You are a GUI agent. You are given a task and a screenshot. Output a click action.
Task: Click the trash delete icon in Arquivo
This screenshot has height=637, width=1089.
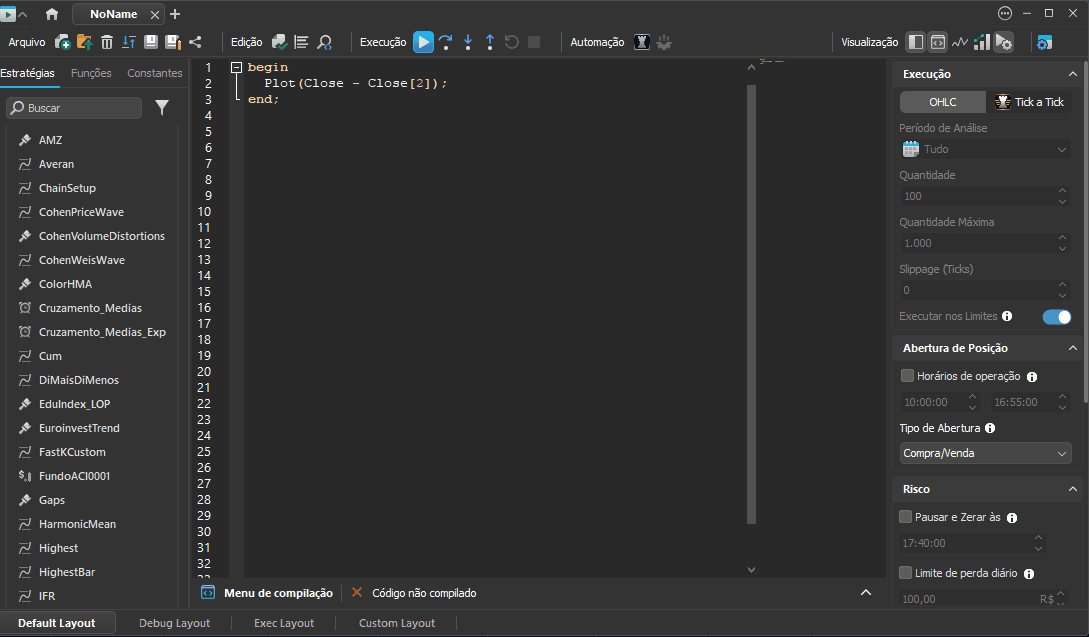tap(107, 42)
